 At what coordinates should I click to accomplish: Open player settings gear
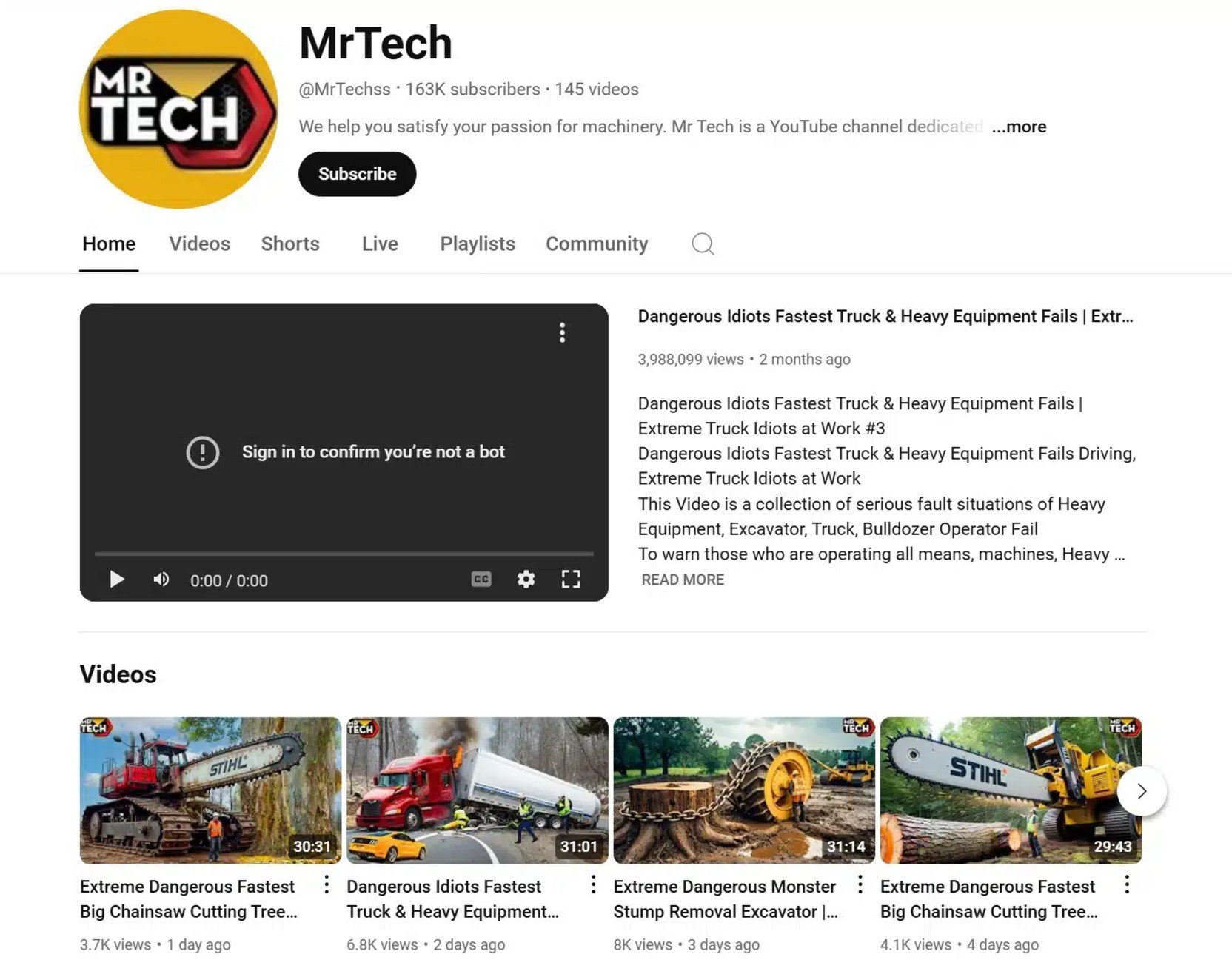[x=526, y=580]
